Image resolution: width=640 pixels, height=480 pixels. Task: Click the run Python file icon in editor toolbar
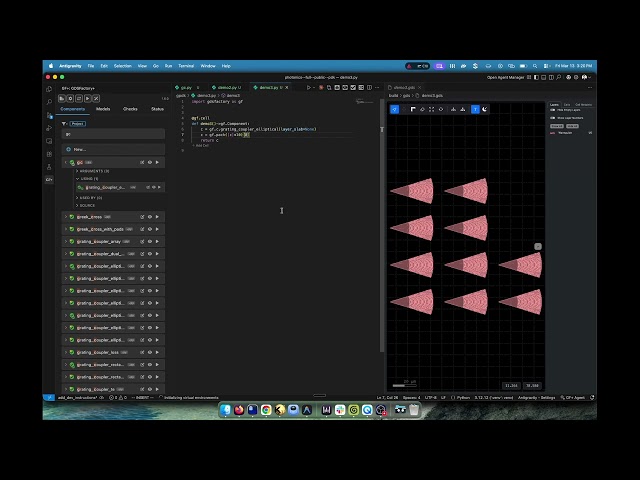[309, 87]
